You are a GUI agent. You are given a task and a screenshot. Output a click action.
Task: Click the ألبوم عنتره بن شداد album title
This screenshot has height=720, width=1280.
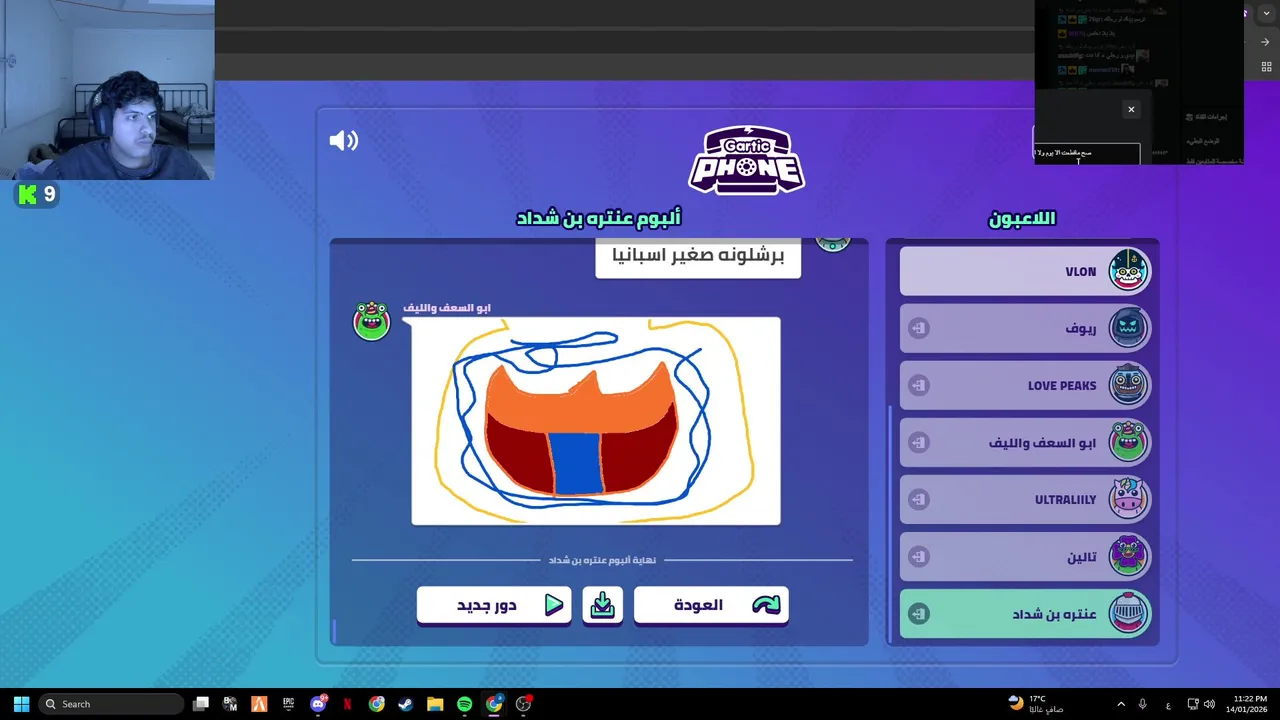[x=598, y=218]
